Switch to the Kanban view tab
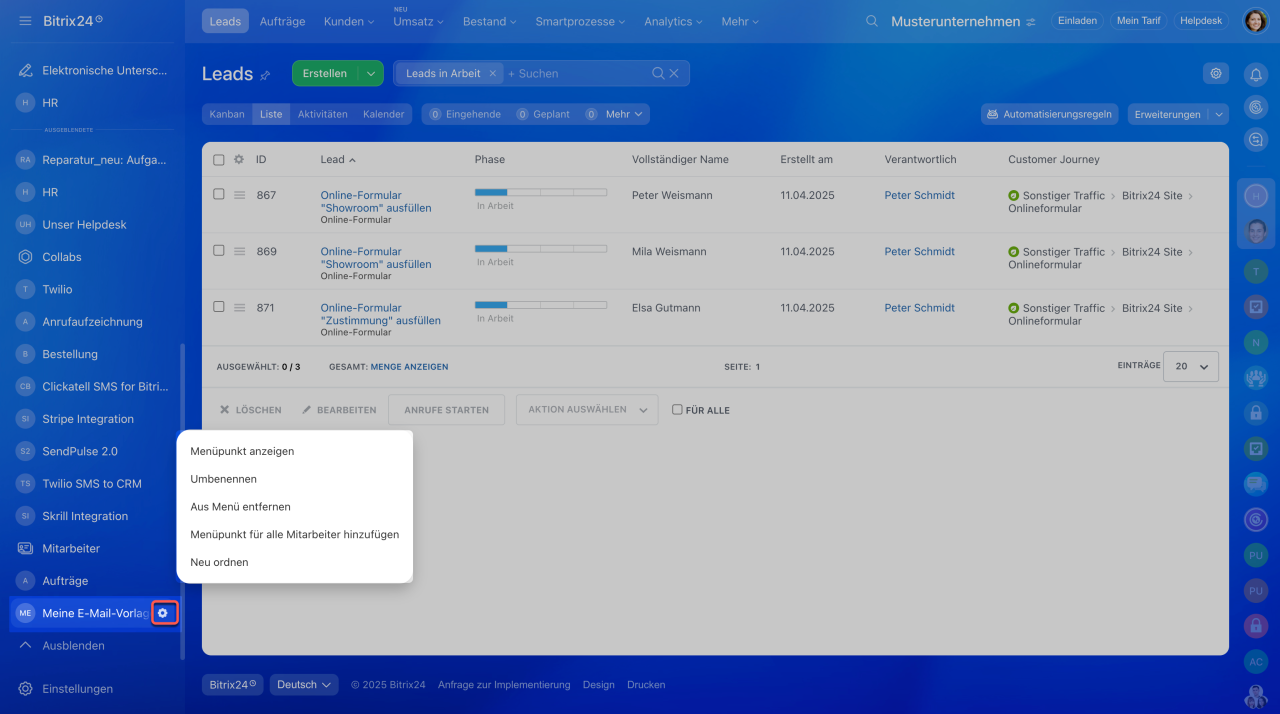 (227, 114)
